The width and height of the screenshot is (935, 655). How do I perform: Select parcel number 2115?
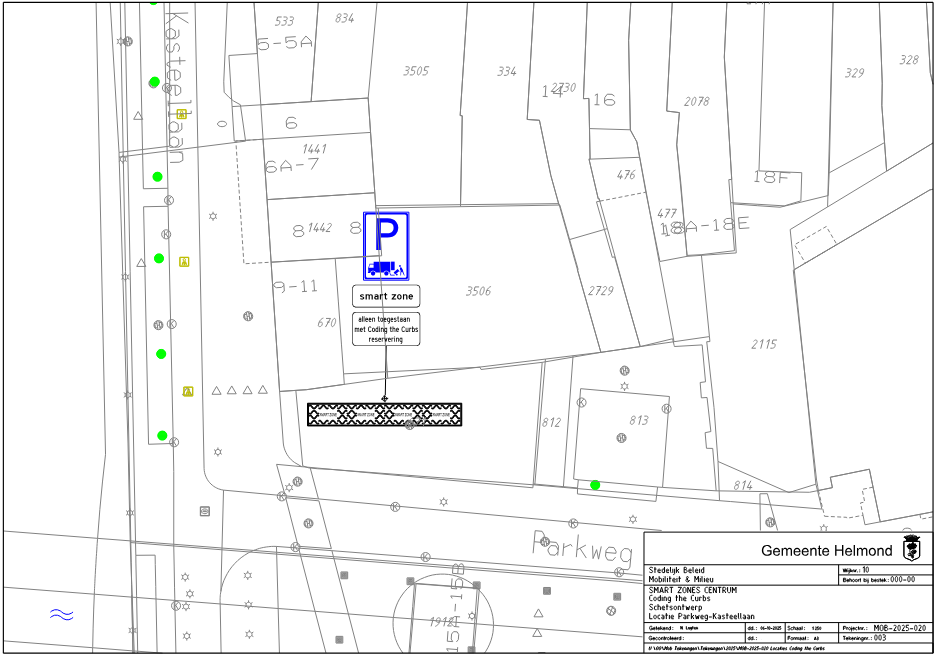[x=762, y=345]
